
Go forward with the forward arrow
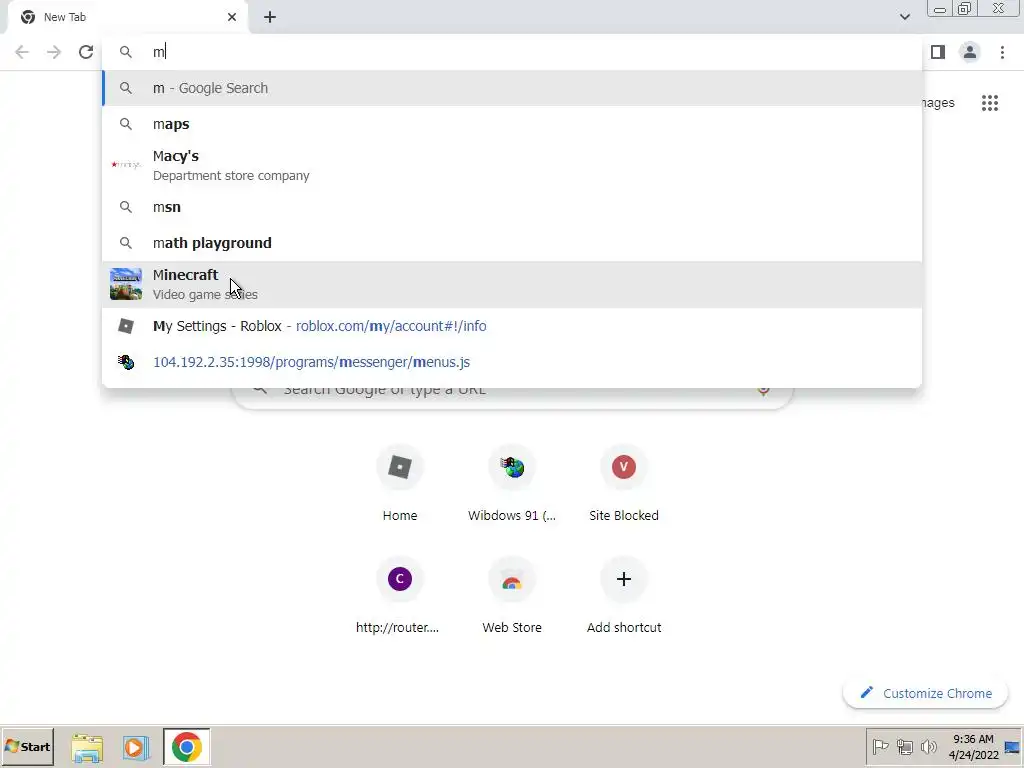tap(54, 52)
